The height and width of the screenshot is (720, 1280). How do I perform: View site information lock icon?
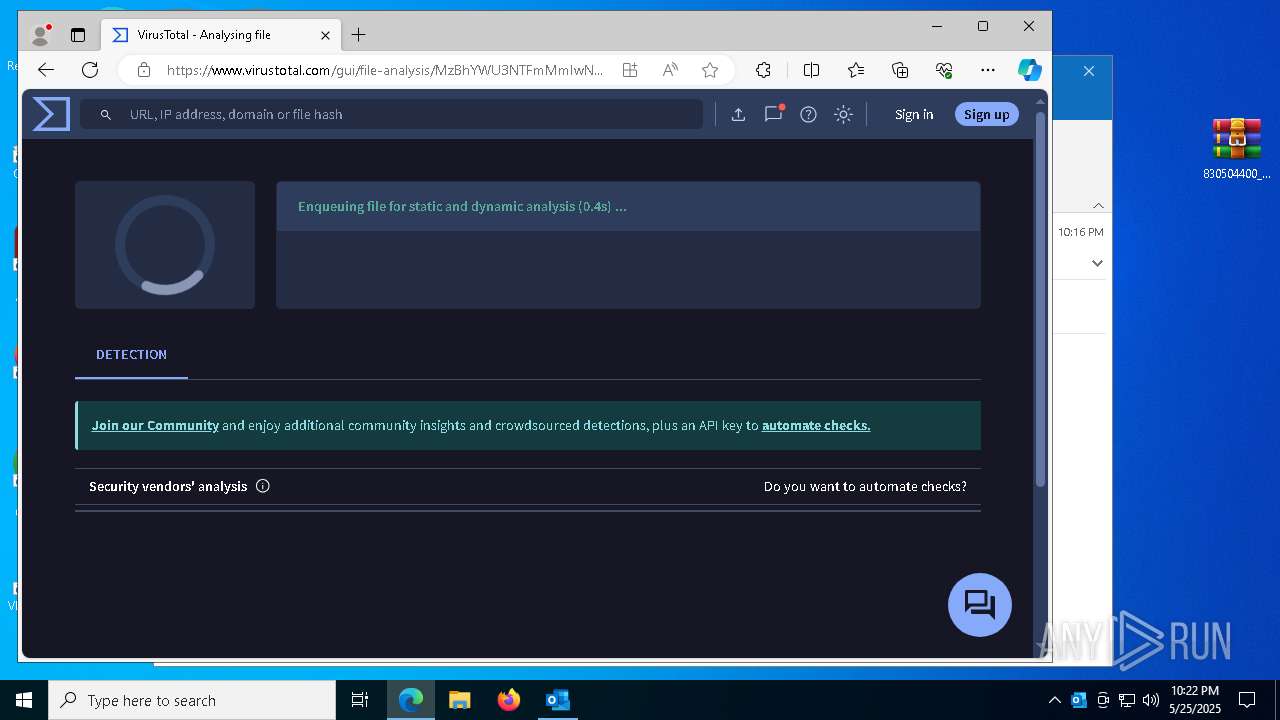click(x=144, y=70)
